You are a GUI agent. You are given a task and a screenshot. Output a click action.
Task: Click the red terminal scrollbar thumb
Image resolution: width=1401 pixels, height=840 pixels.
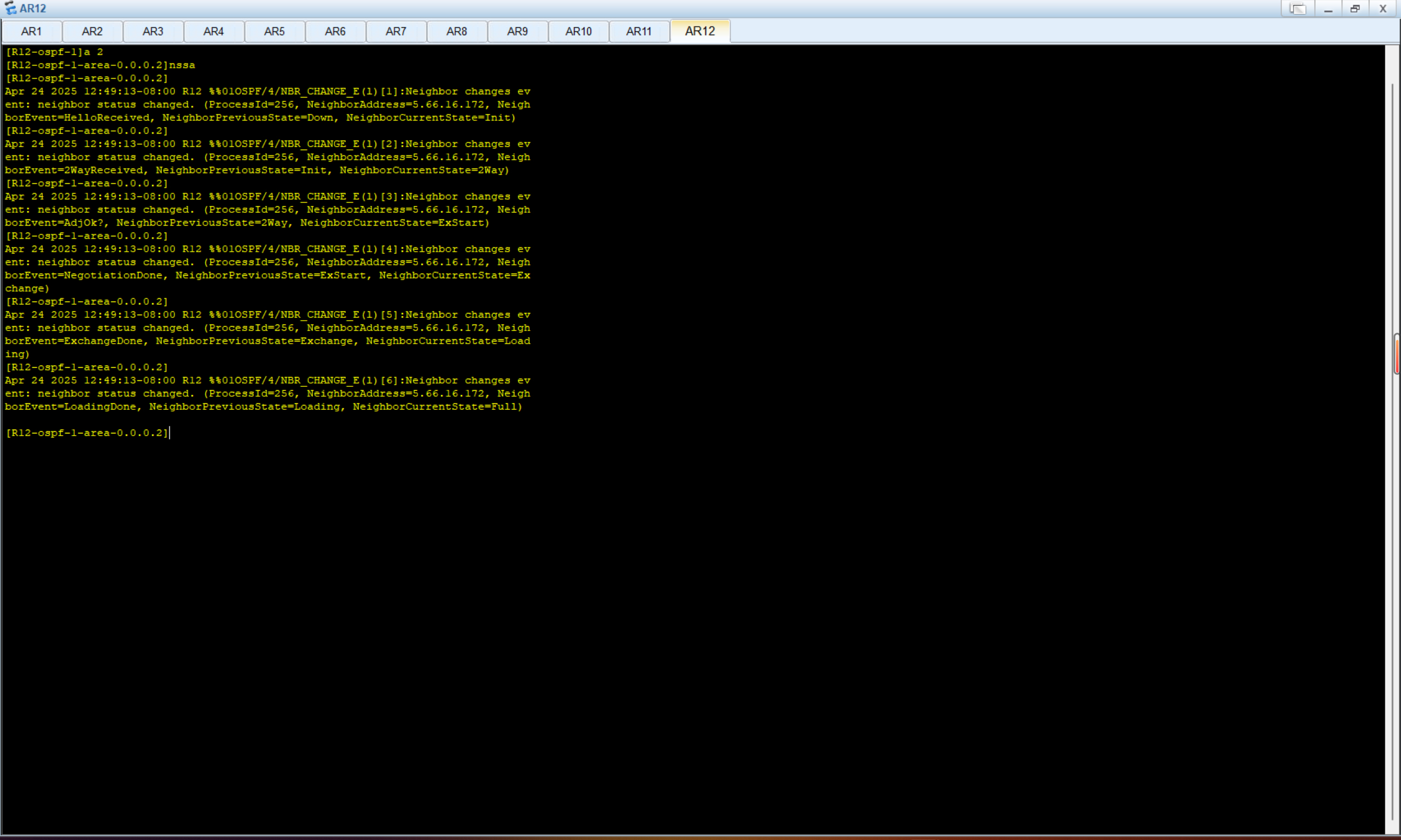pyautogui.click(x=1397, y=355)
